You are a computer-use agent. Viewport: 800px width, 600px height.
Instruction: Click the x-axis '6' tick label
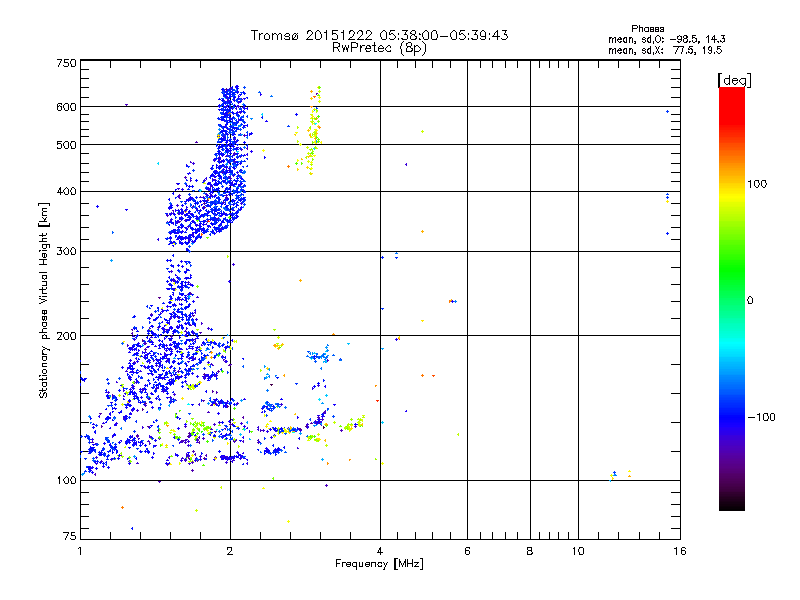pyautogui.click(x=467, y=551)
